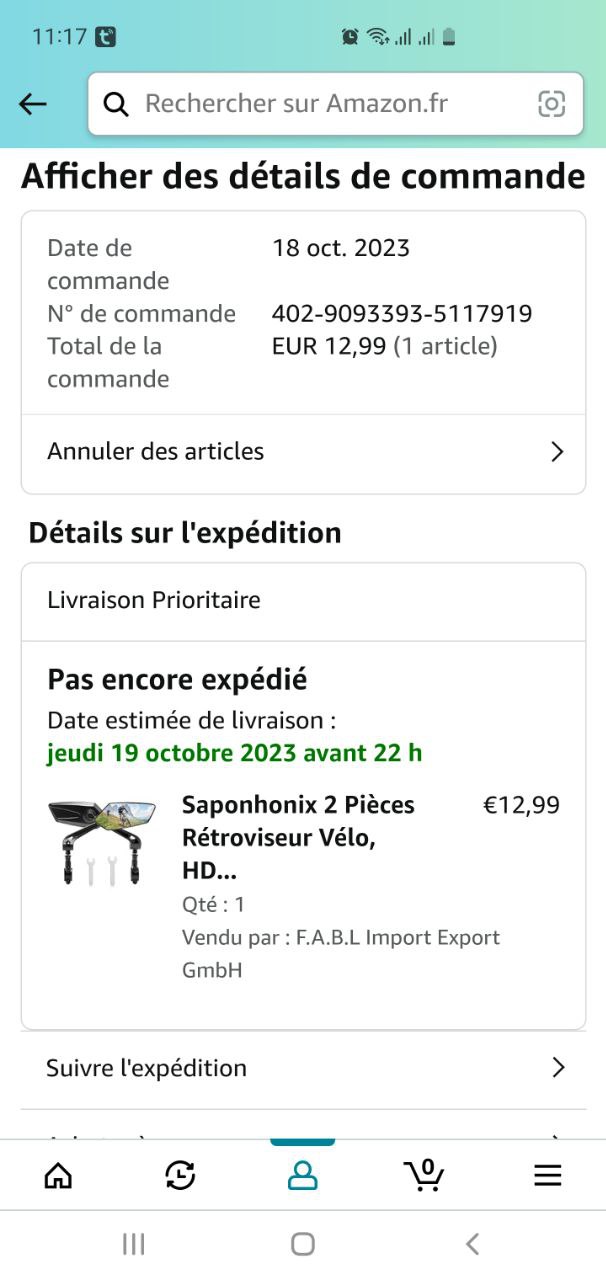
Task: Open the camera scan search icon
Action: pos(551,104)
